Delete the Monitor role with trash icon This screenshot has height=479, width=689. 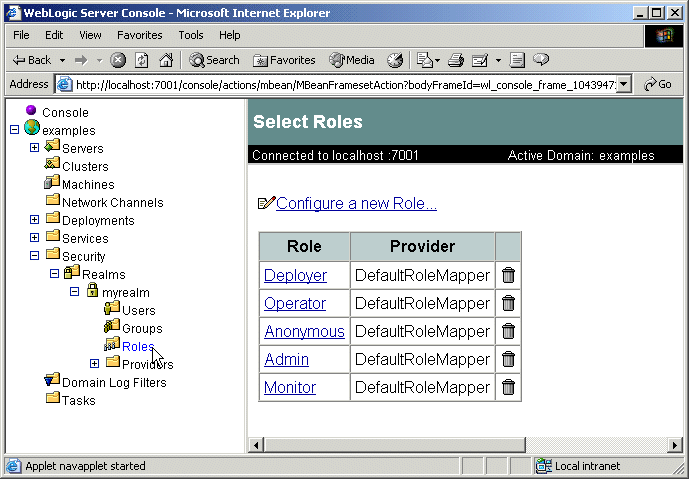(508, 387)
